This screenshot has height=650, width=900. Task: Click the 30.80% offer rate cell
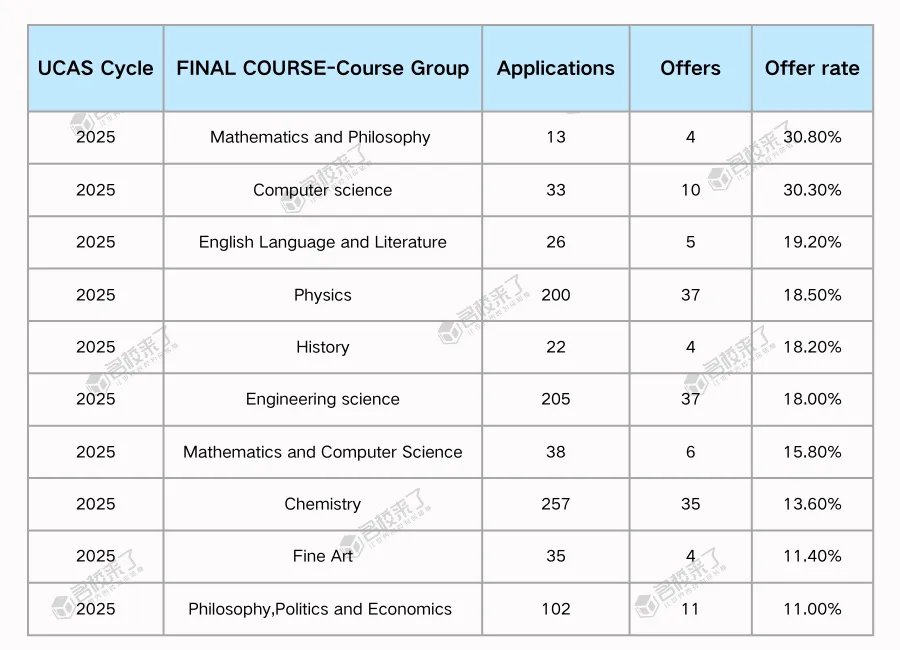click(x=812, y=138)
